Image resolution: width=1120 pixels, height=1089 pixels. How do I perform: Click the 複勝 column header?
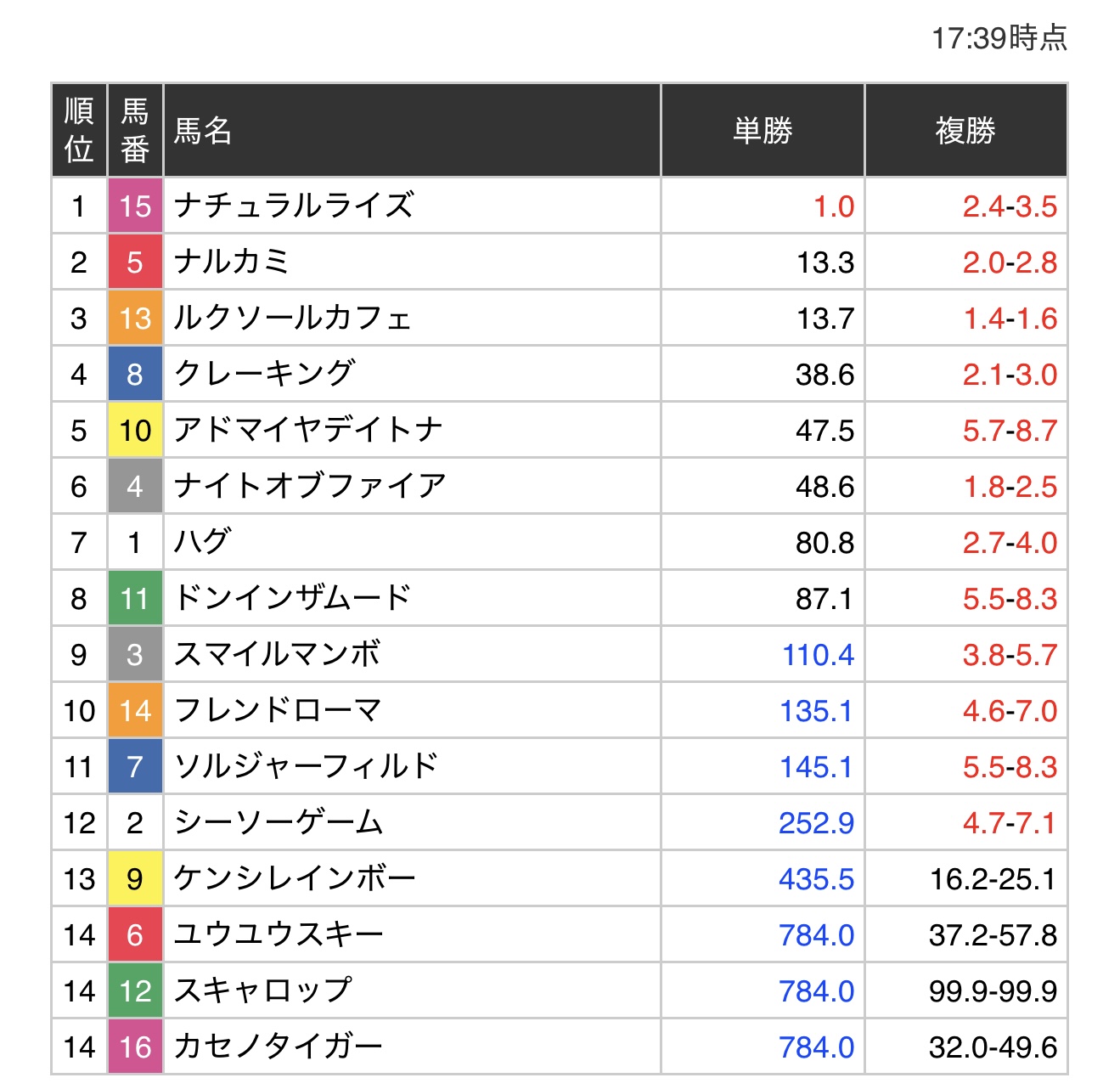(x=965, y=131)
